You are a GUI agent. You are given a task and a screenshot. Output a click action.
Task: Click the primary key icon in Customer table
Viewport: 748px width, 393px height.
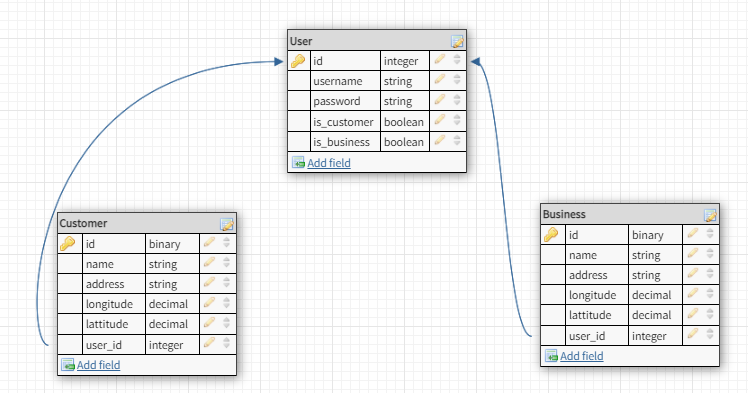[x=67, y=244]
